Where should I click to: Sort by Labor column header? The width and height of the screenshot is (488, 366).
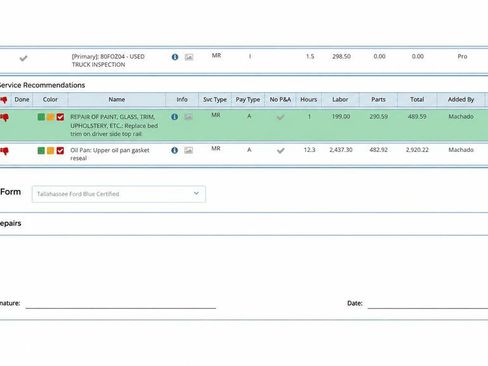(340, 100)
